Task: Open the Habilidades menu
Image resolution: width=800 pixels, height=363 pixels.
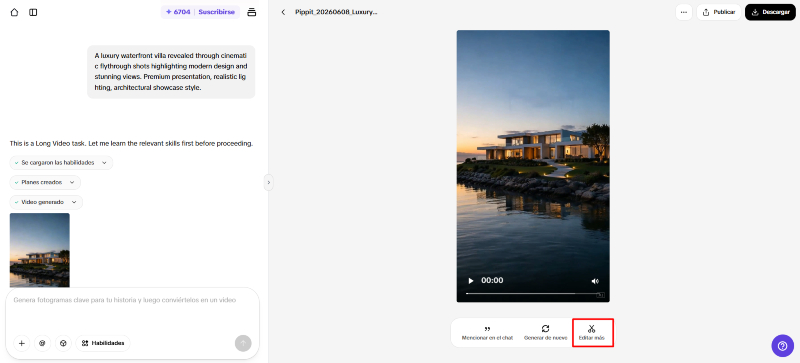Action: [x=103, y=344]
